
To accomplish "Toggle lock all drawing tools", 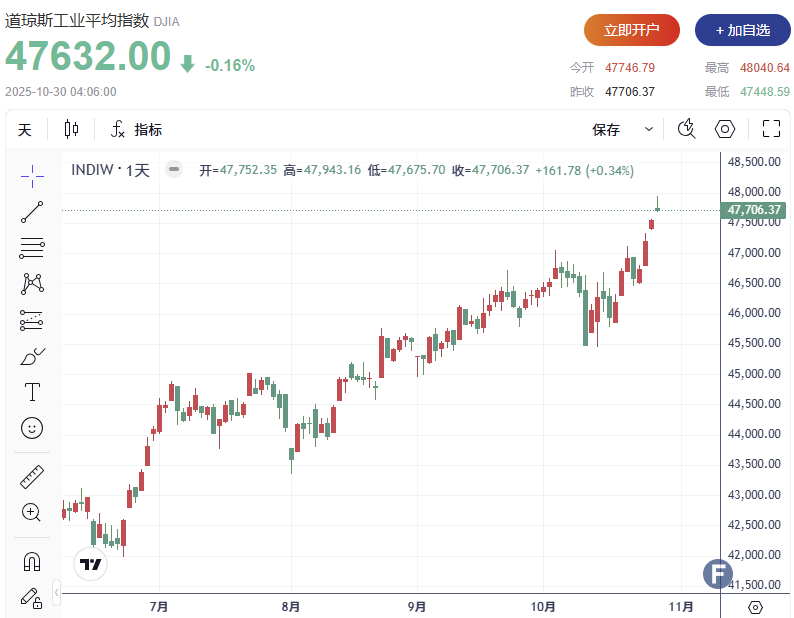I will (x=32, y=597).
